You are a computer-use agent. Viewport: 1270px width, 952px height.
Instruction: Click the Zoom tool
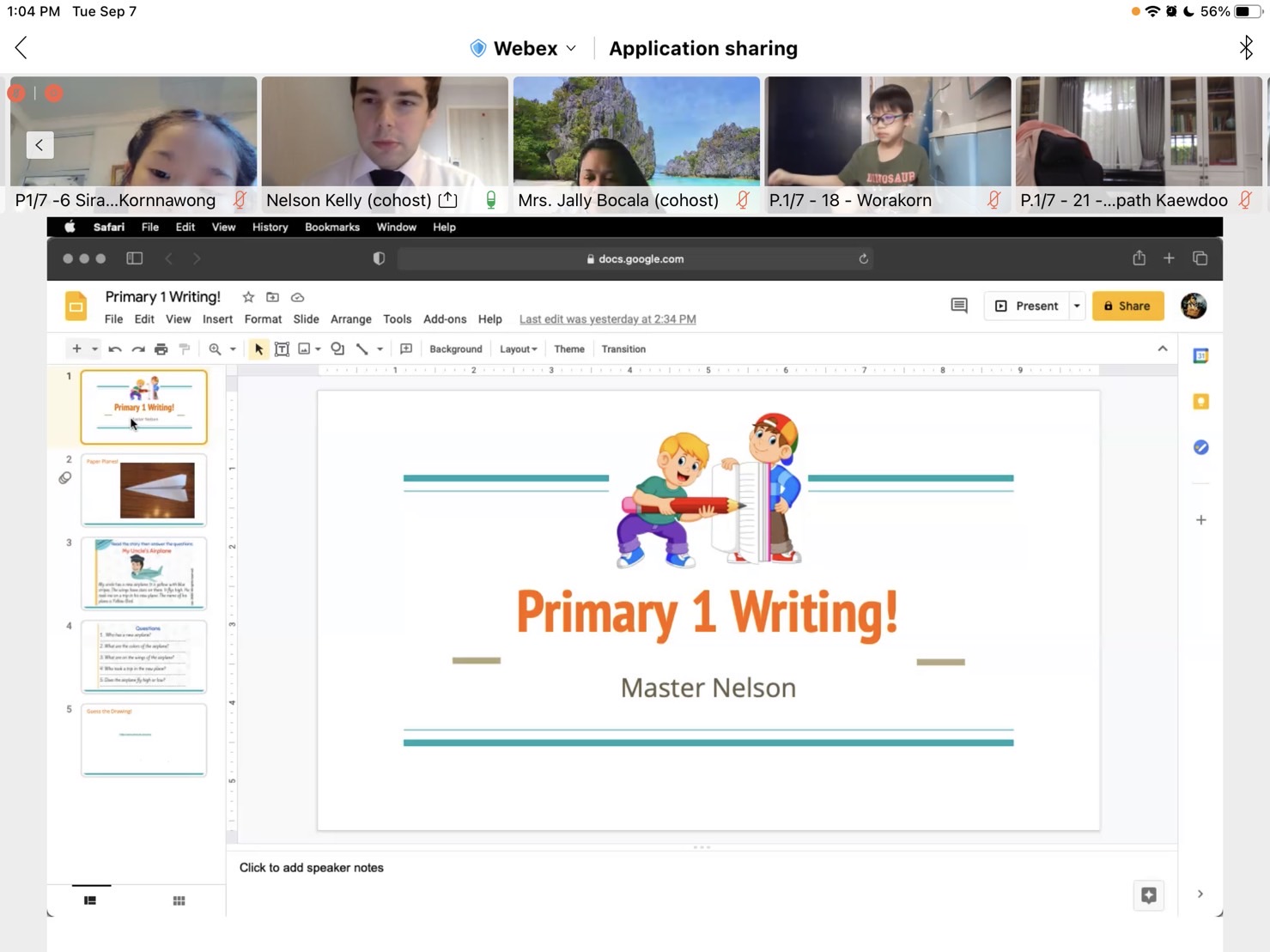(x=215, y=349)
